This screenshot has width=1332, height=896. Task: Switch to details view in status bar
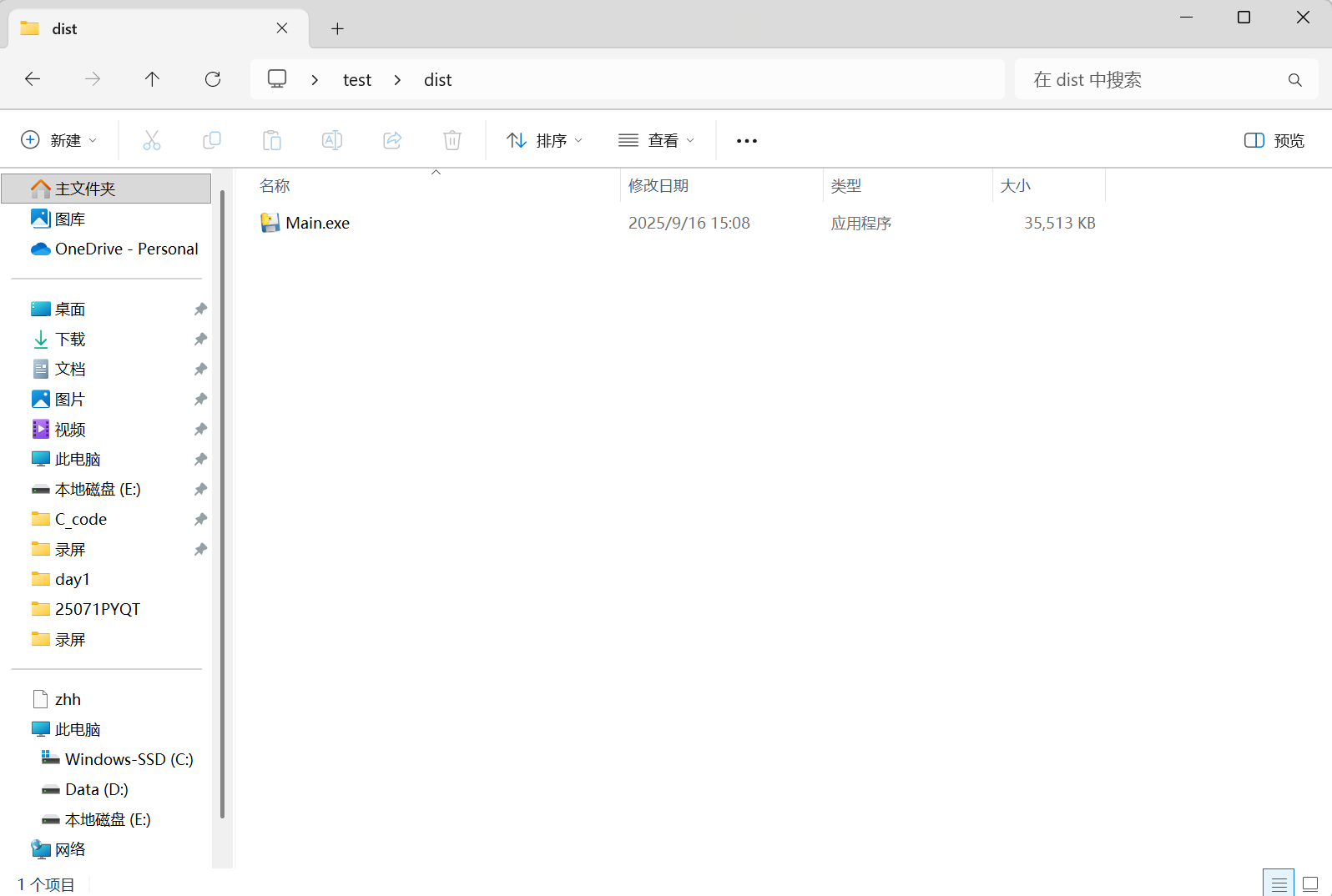click(1279, 883)
